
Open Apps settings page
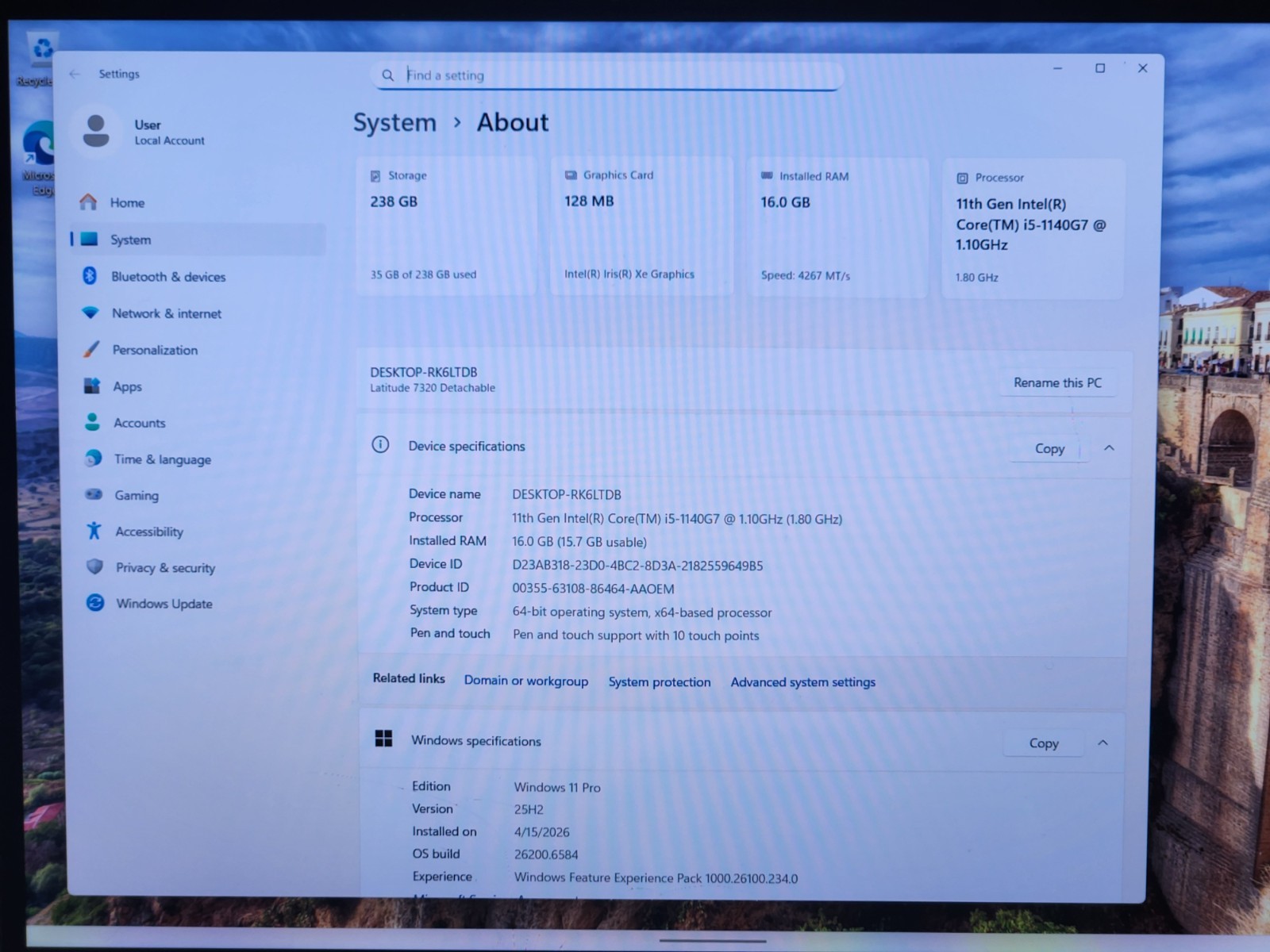tap(200, 386)
